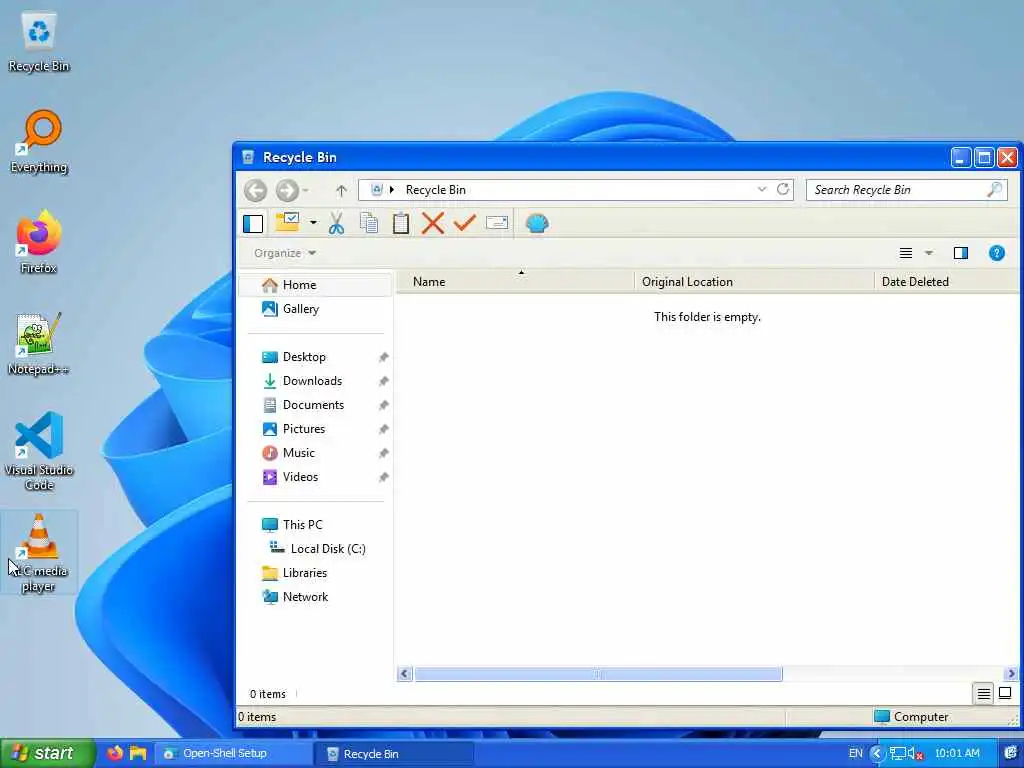
Task: Sort by the Date Deleted column header
Action: tap(947, 281)
